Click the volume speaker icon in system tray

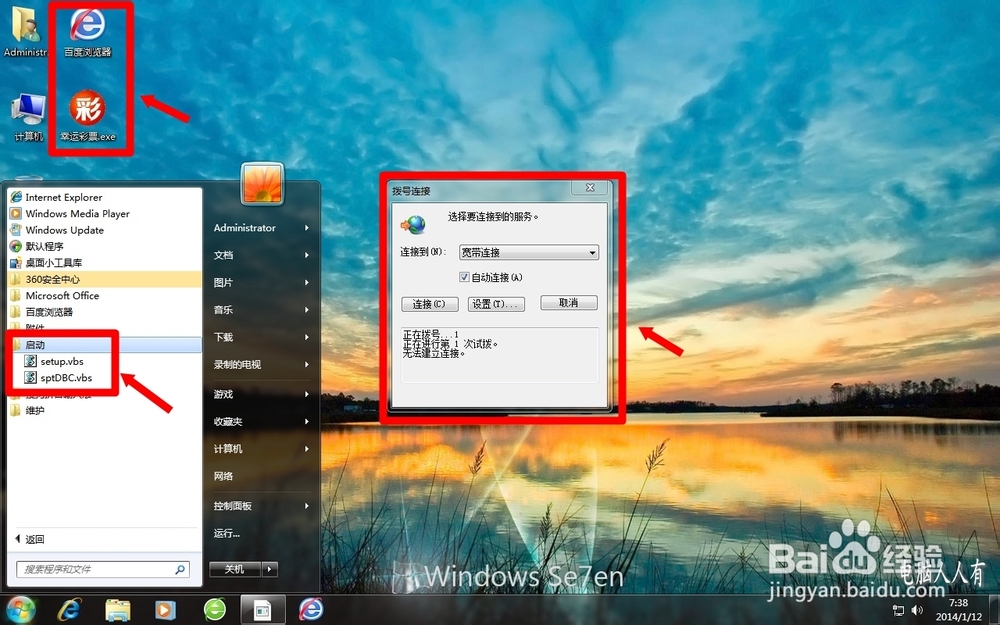pos(918,608)
